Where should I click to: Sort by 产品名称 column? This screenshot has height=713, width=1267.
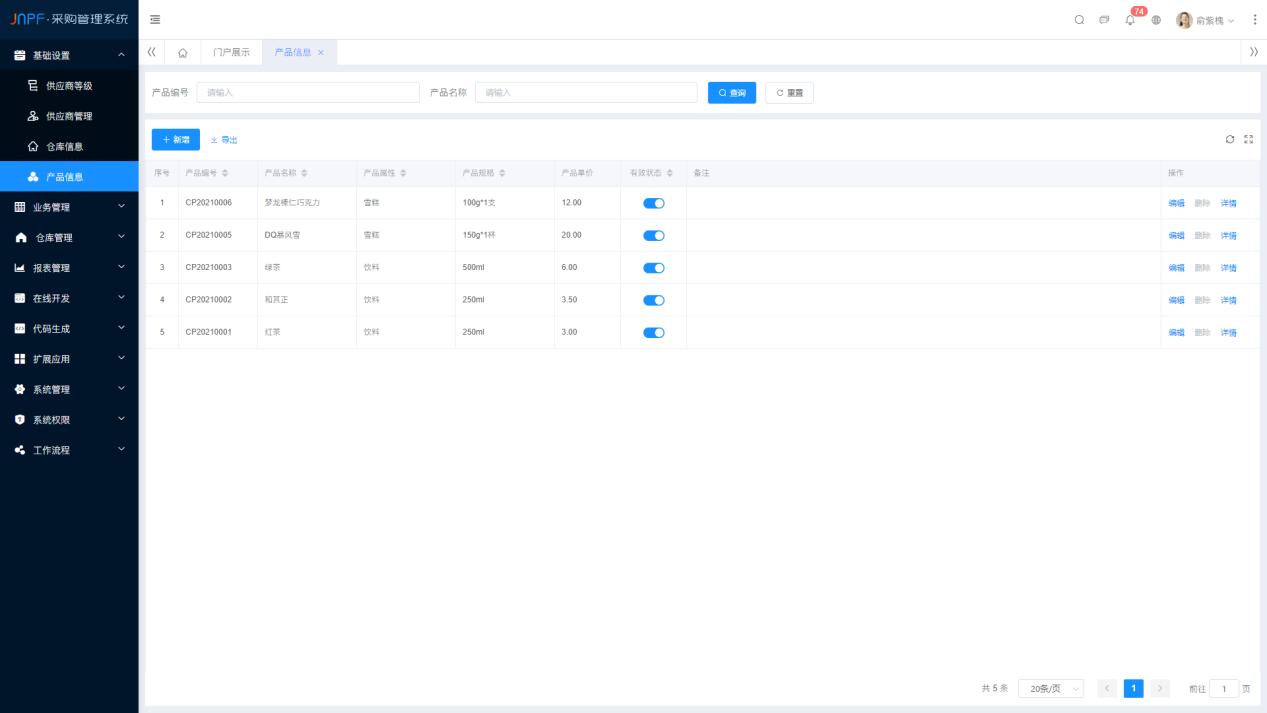[x=304, y=174]
